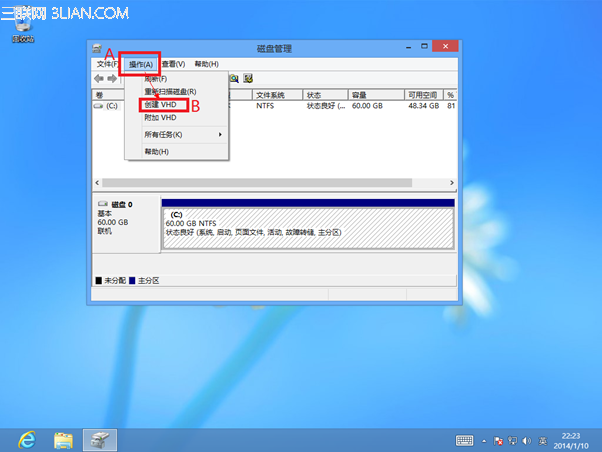Expand the 所有任务(K) submenu
The image size is (602, 452).
pyautogui.click(x=176, y=134)
